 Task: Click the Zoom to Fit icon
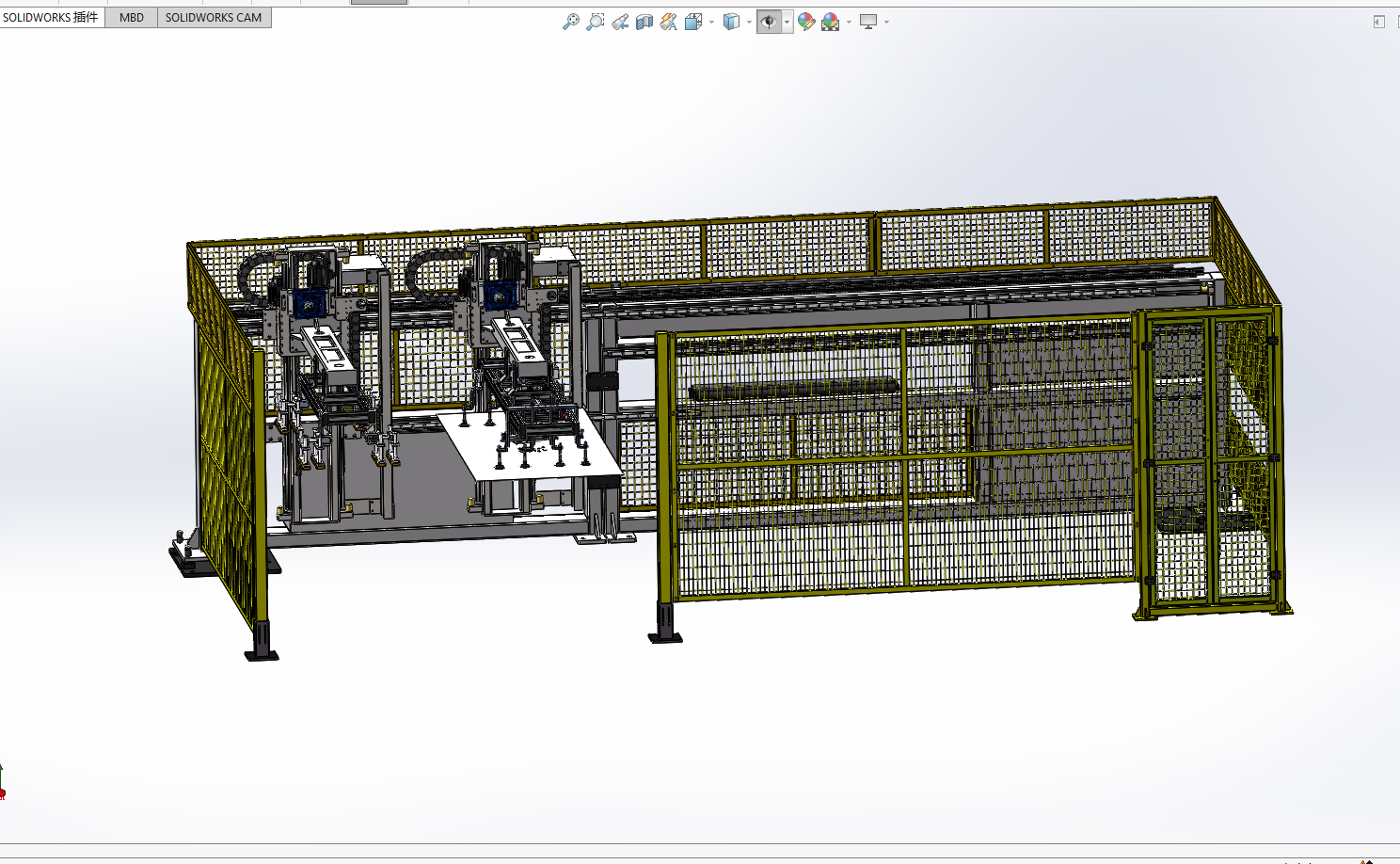click(x=570, y=22)
